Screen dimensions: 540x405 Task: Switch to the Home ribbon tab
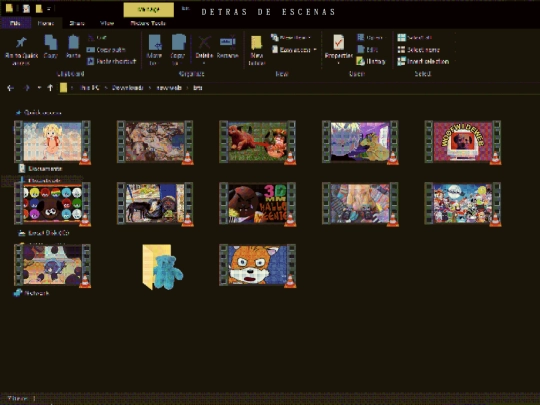46,23
